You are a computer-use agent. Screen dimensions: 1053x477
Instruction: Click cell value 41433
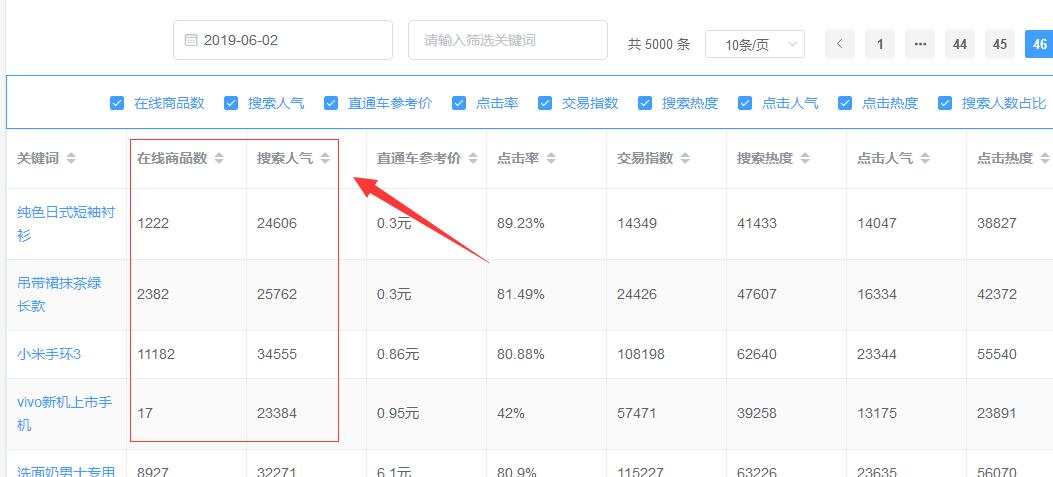(x=757, y=224)
